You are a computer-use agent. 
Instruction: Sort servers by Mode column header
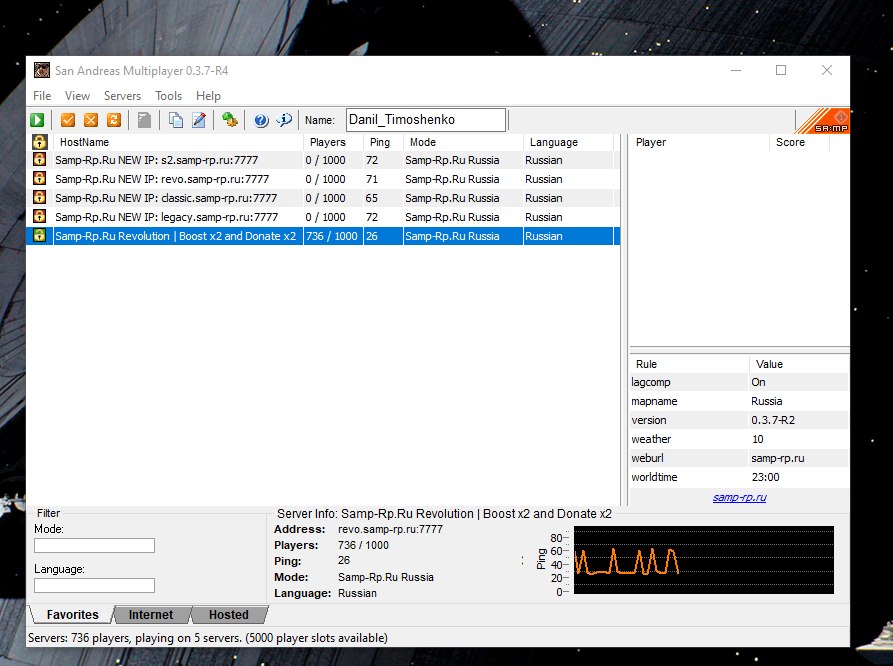pyautogui.click(x=463, y=142)
